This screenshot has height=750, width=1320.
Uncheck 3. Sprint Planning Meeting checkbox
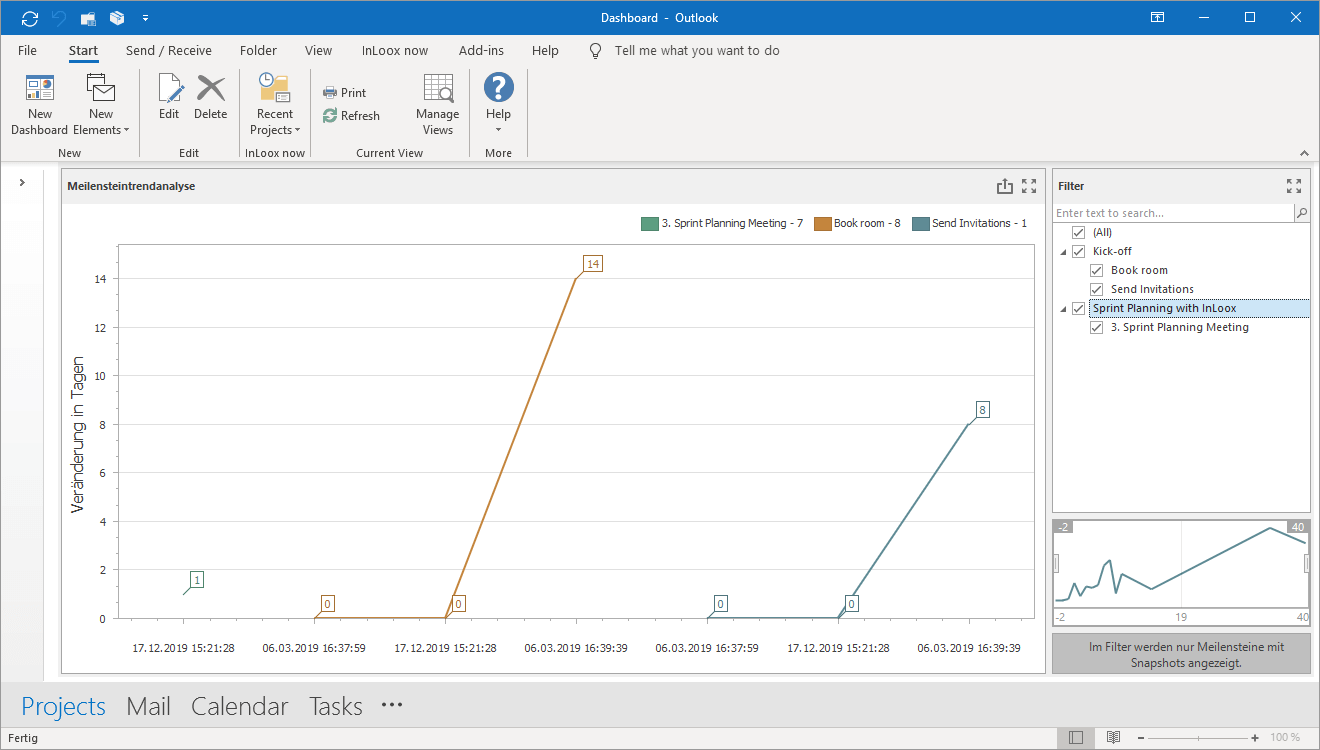point(1097,327)
